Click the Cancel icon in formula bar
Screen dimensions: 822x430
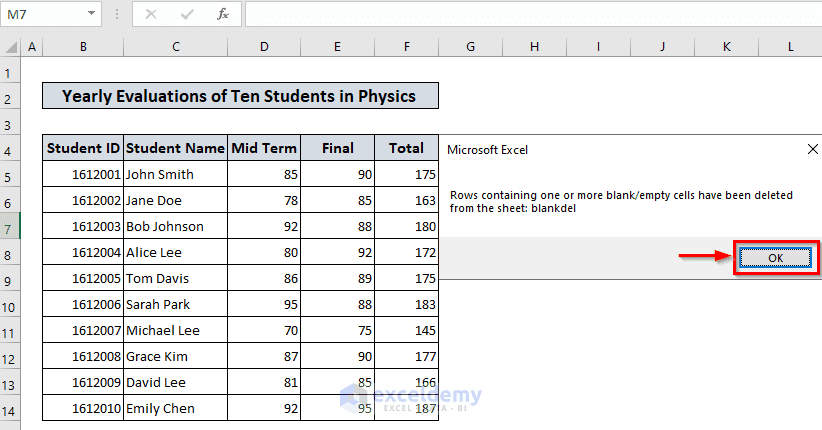point(150,14)
